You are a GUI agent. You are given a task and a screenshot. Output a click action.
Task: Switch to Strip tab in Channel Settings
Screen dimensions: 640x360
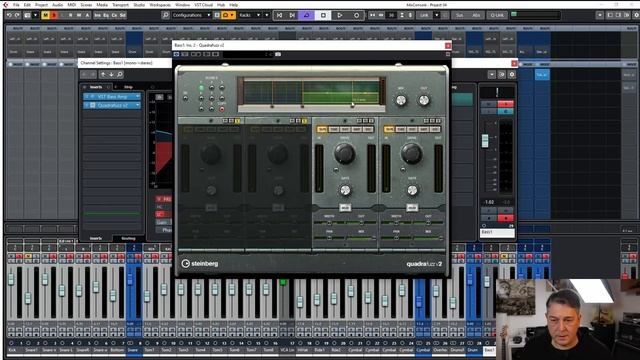click(128, 87)
